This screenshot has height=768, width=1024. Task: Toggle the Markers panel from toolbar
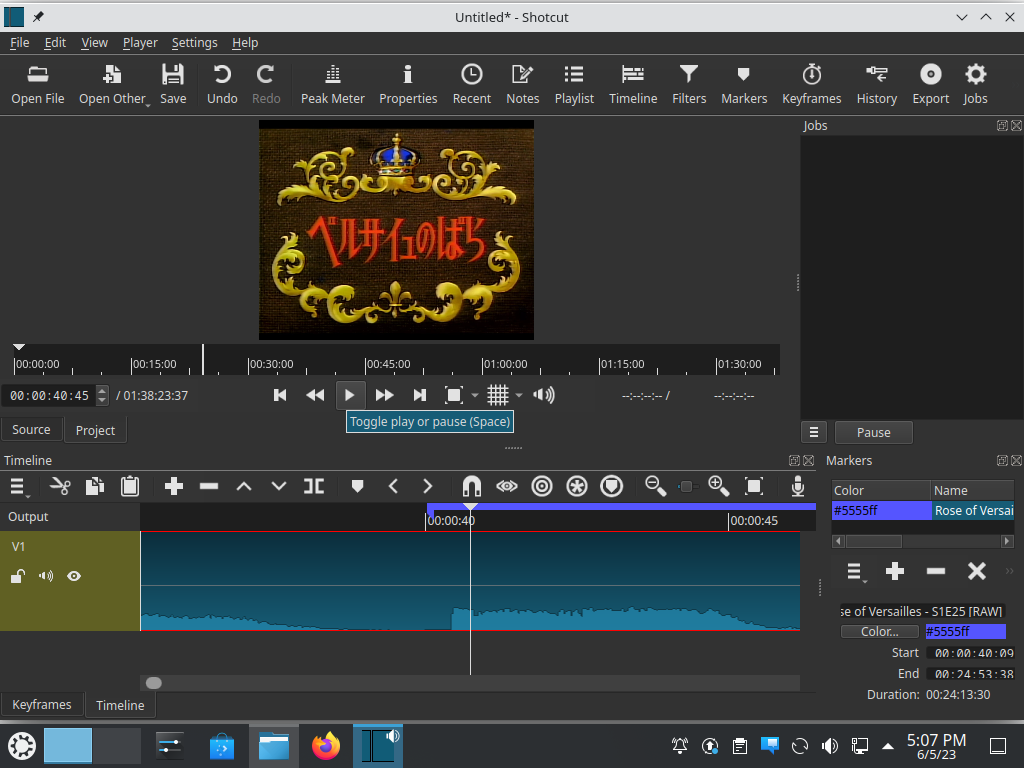(744, 85)
